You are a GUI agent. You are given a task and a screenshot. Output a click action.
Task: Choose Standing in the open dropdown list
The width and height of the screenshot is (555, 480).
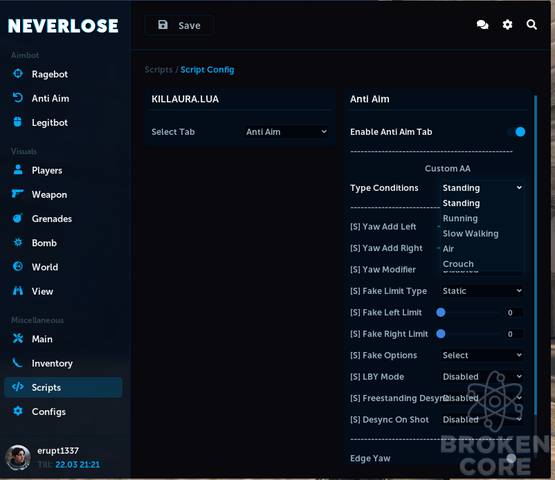coord(482,203)
